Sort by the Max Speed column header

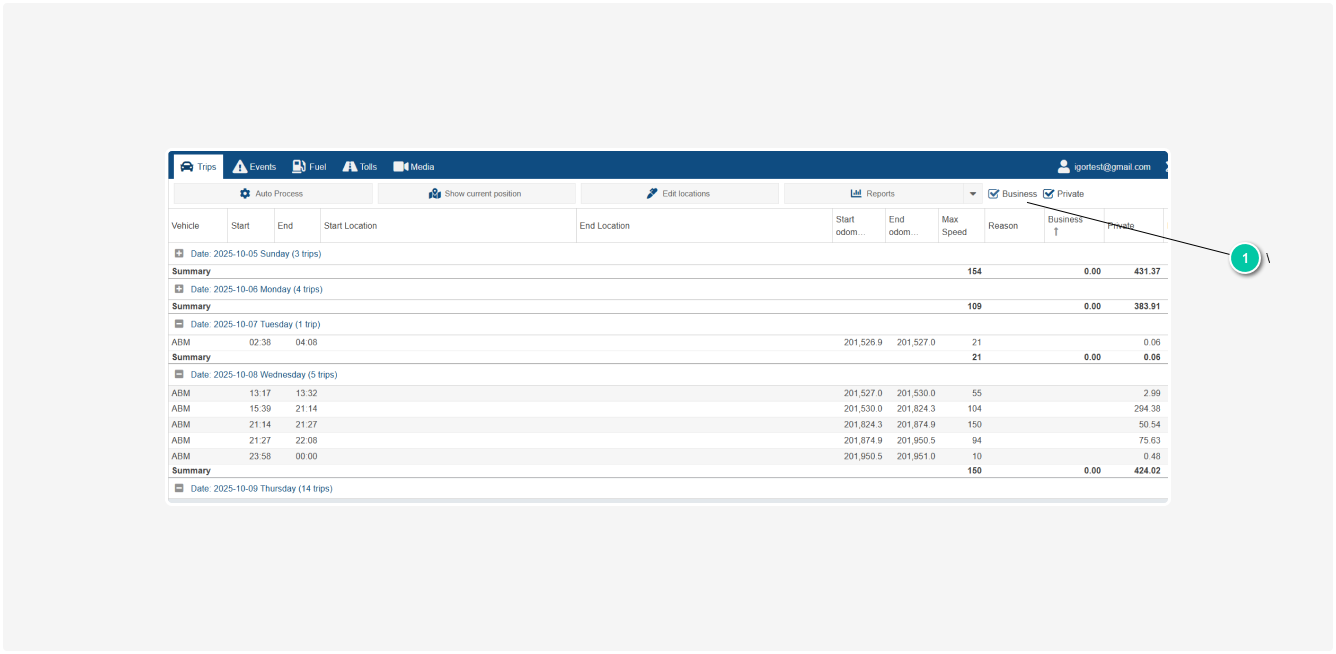(954, 226)
